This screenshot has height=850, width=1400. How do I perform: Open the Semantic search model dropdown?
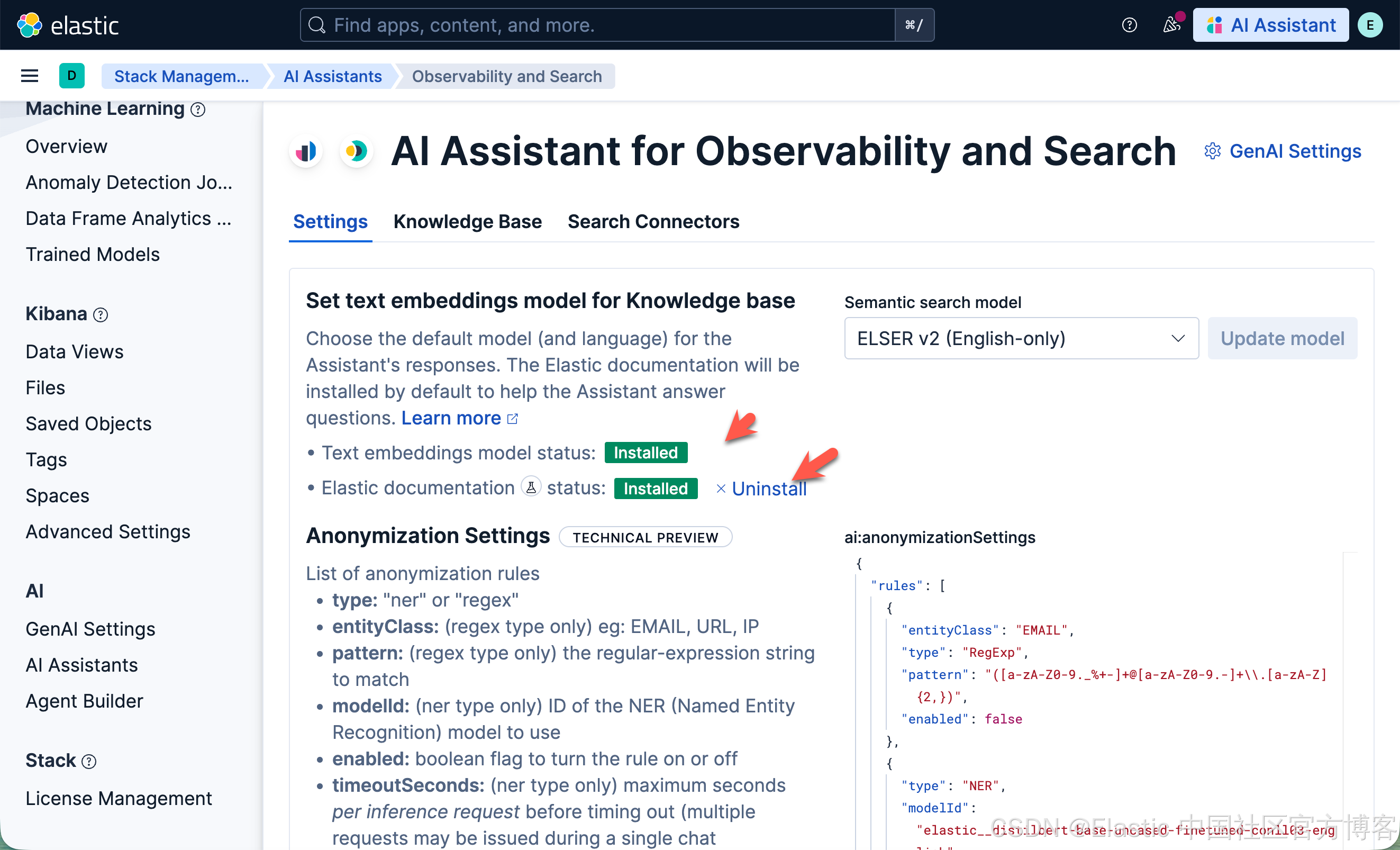[1021, 338]
